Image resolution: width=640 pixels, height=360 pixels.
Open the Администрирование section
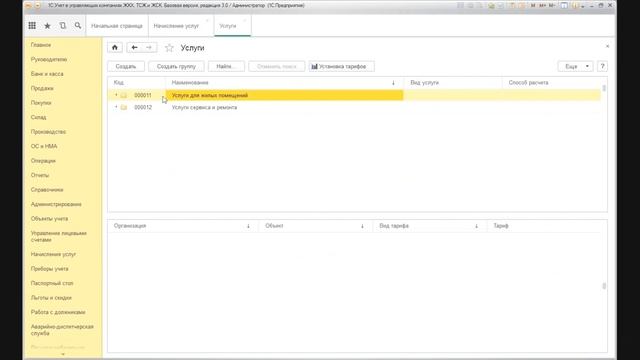(56, 204)
